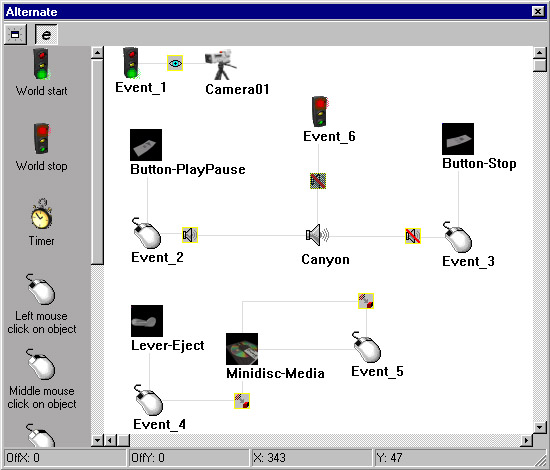The width and height of the screenshot is (550, 470).
Task: Select the World stop traffic light icon
Action: (42, 139)
